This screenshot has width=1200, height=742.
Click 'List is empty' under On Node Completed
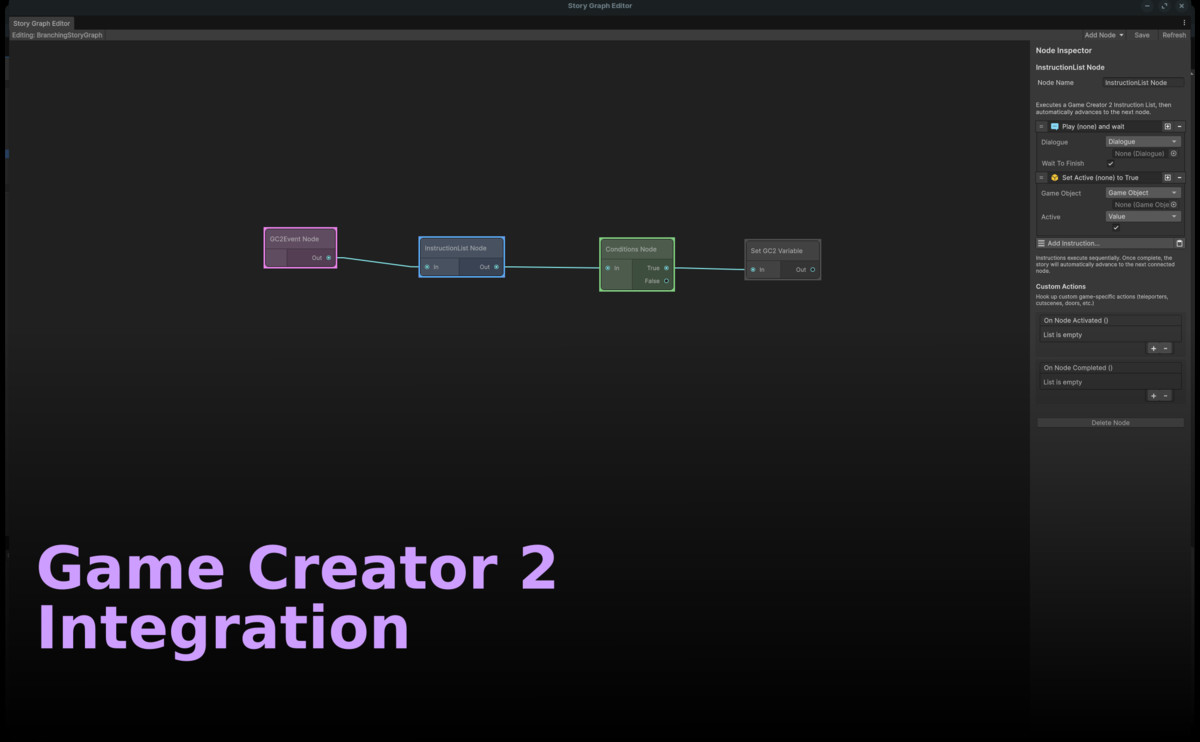[x=1063, y=382]
